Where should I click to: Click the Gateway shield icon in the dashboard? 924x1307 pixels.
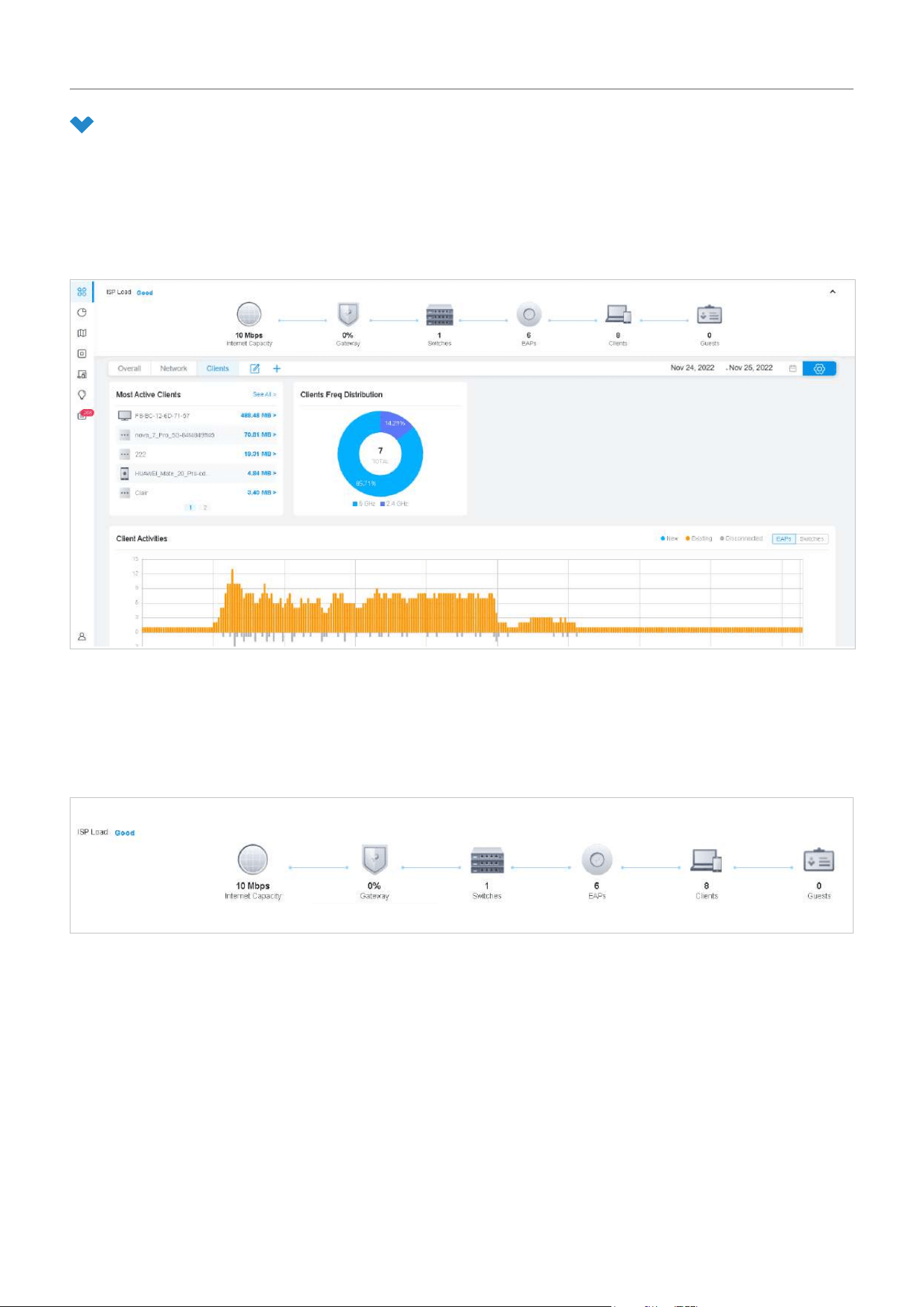(348, 315)
